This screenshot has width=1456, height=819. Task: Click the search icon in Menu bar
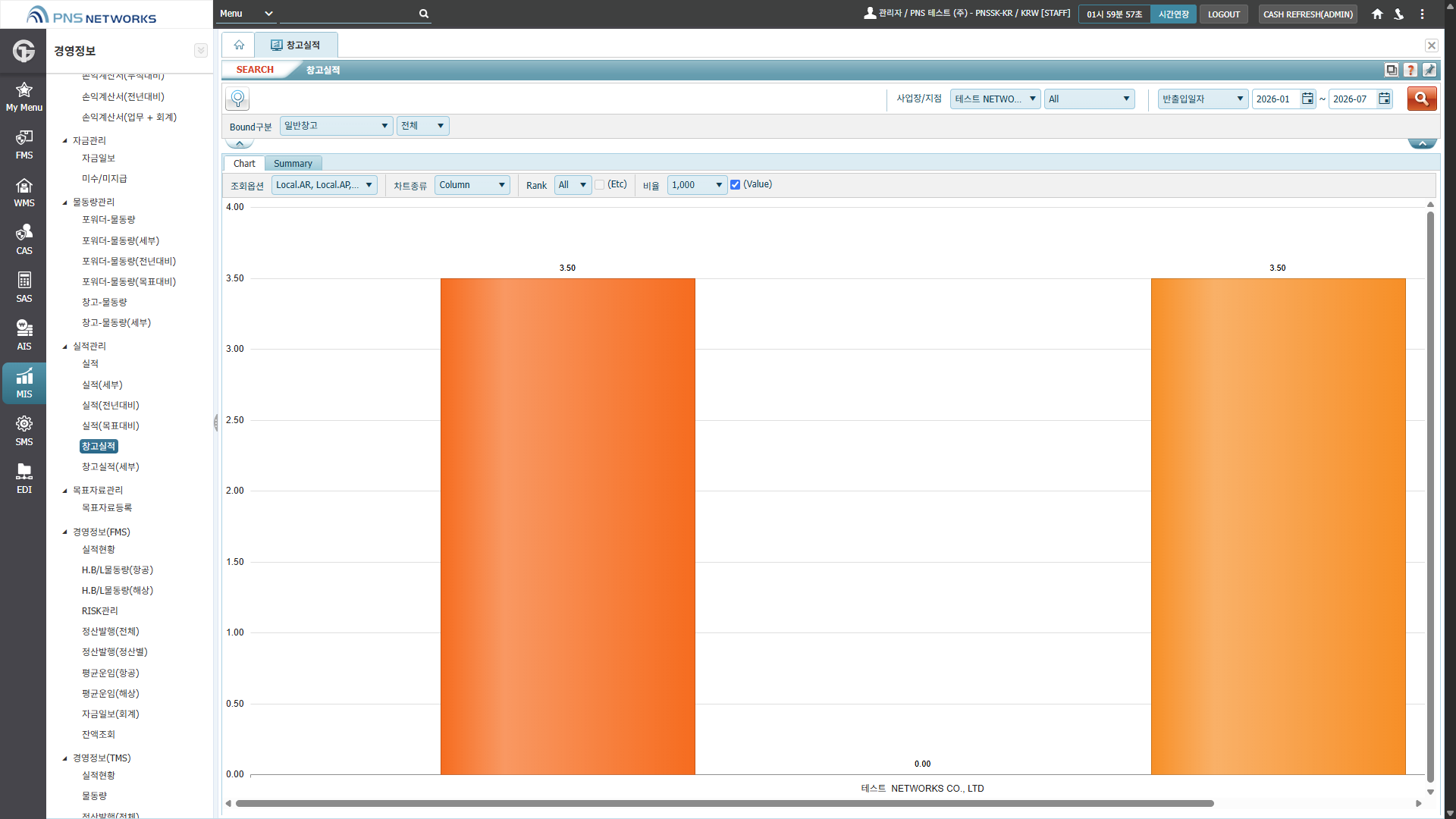424,14
